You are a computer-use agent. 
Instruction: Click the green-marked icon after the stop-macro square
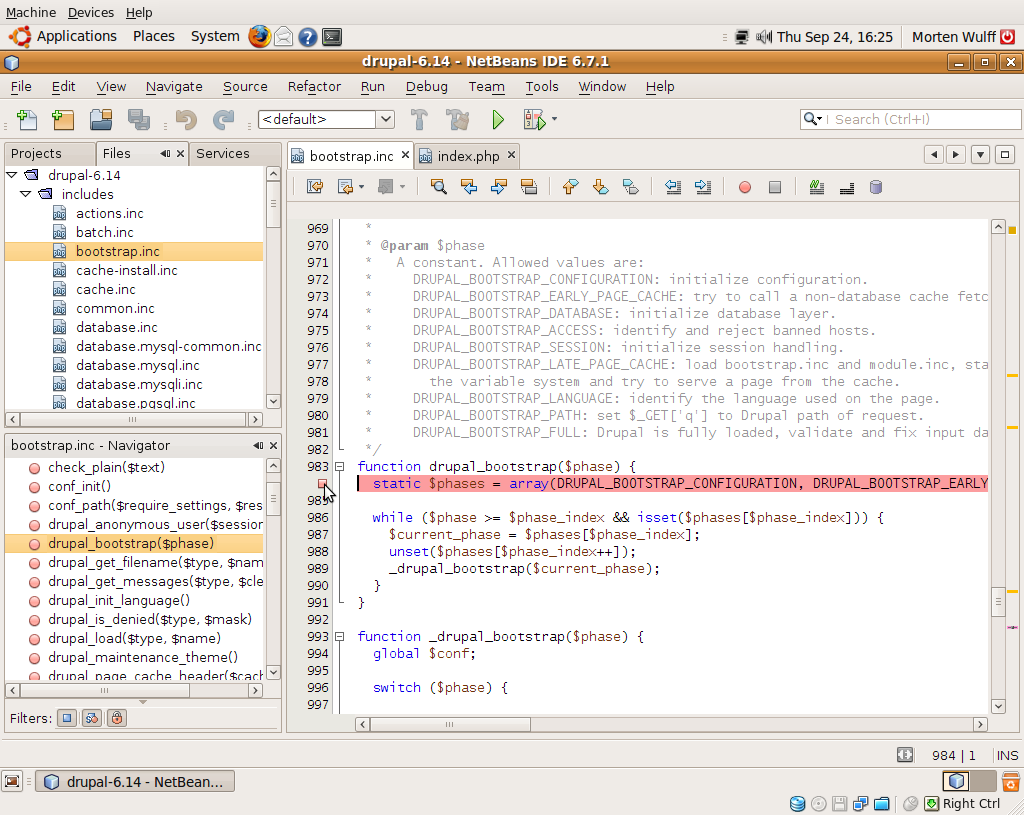pyautogui.click(x=816, y=187)
